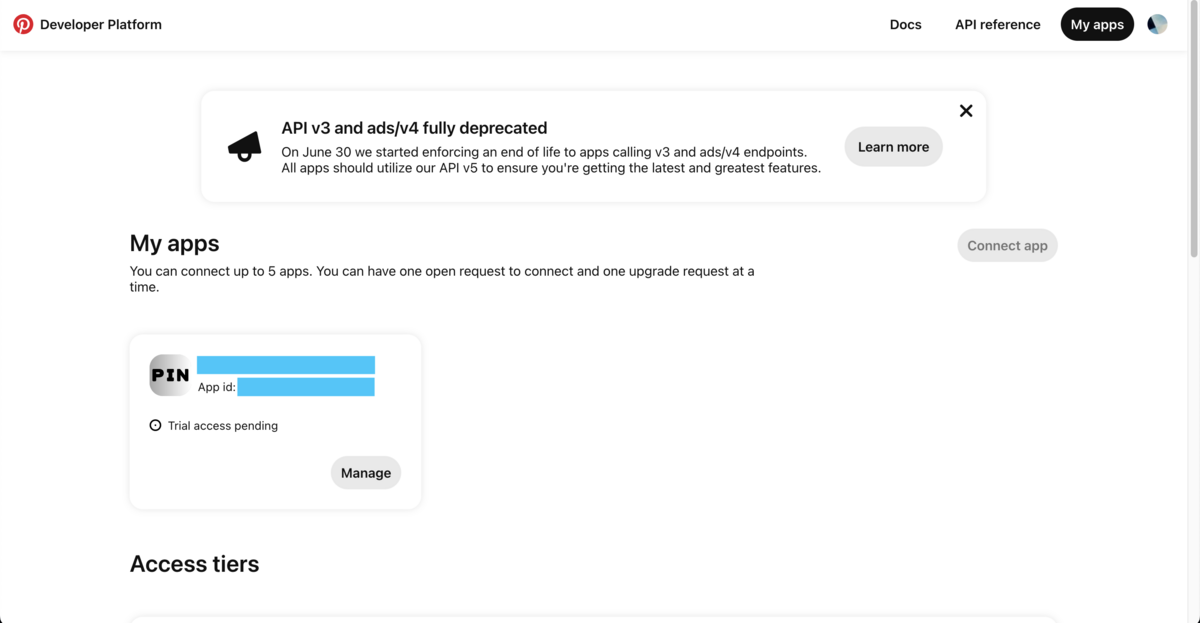
Task: Click the page vertical scrollbar
Action: [1193, 130]
